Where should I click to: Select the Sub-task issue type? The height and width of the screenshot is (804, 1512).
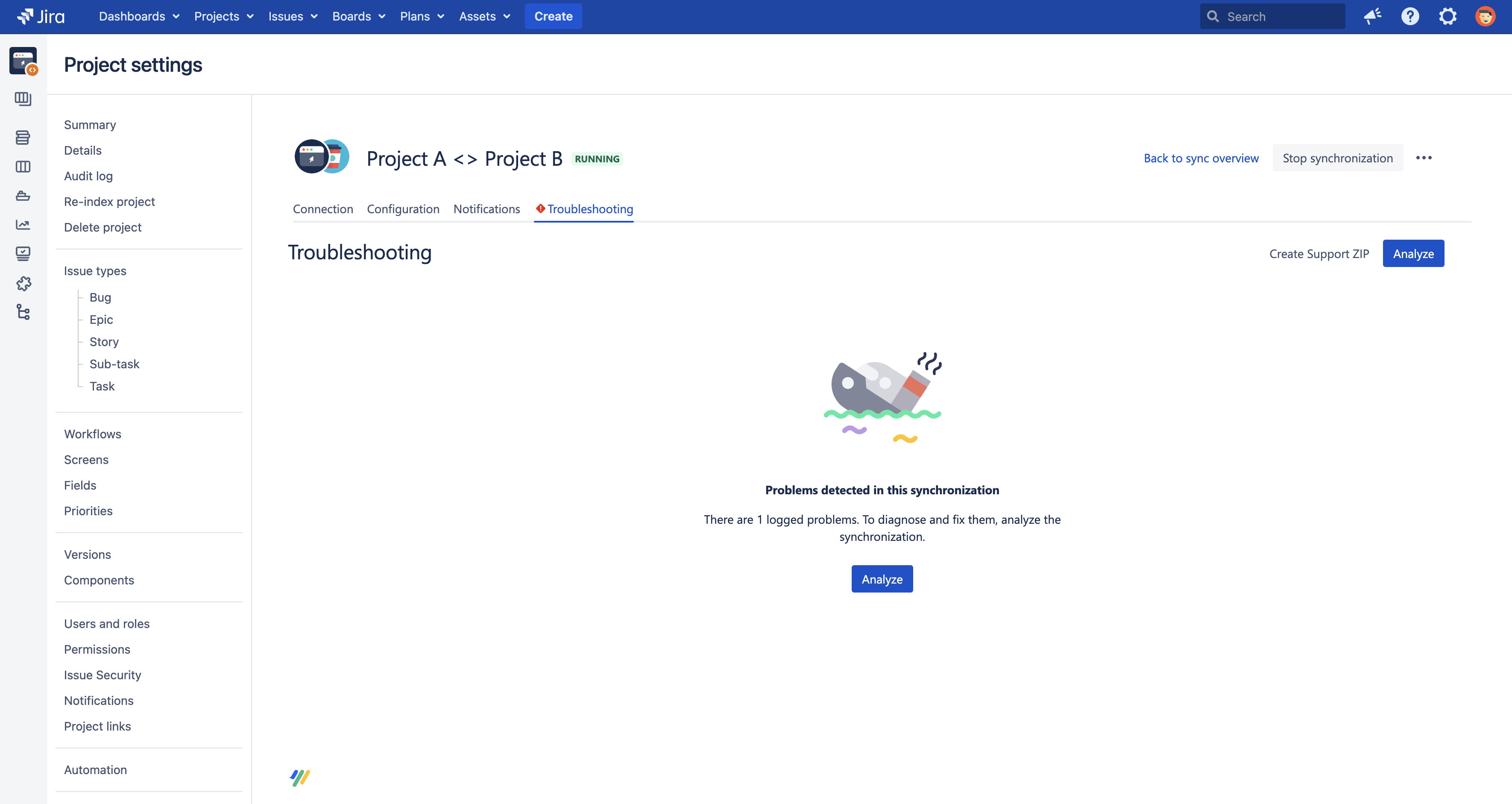click(114, 364)
